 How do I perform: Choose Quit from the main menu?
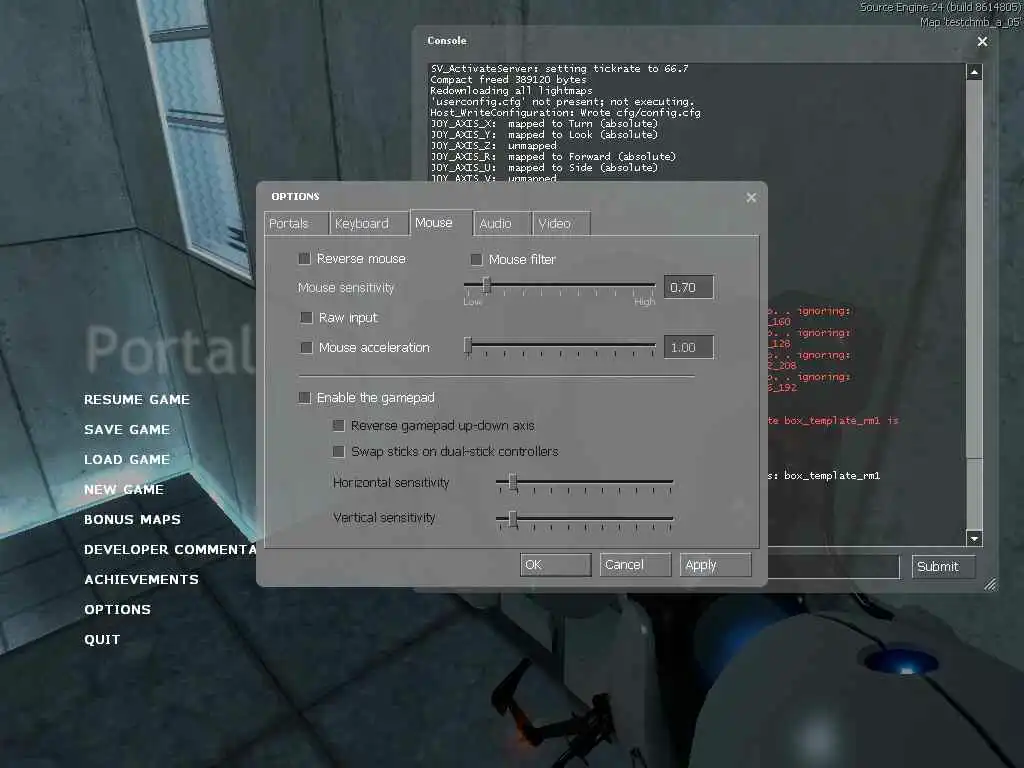point(103,640)
